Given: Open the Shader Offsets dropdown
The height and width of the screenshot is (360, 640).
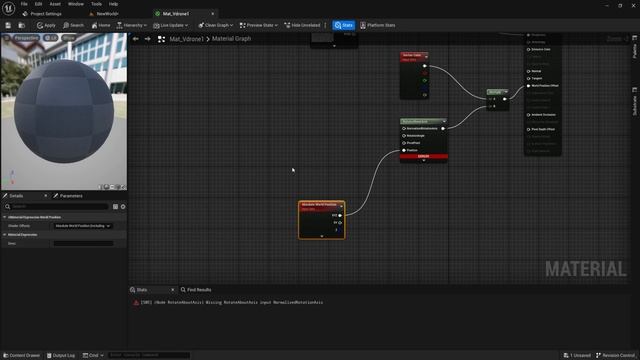Looking at the screenshot, I should tap(83, 226).
